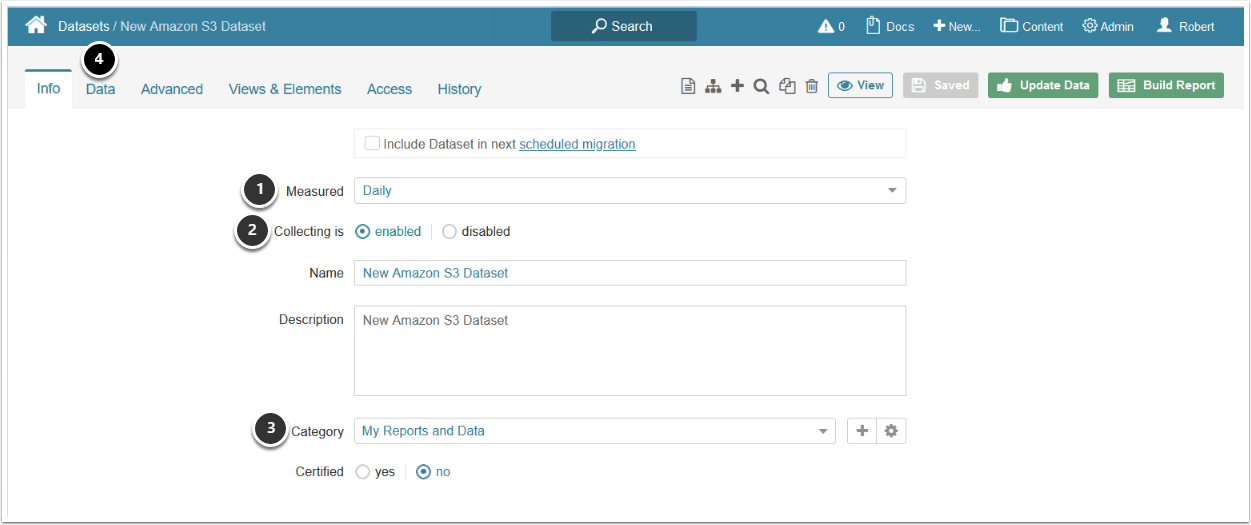The image size is (1251, 525).
Task: Click the Build Report button
Action: coord(1166,85)
